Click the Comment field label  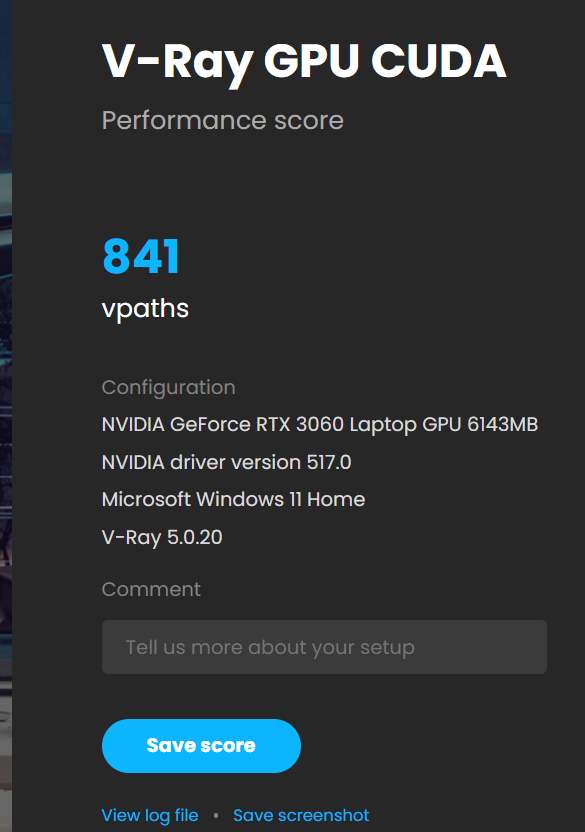(x=151, y=590)
